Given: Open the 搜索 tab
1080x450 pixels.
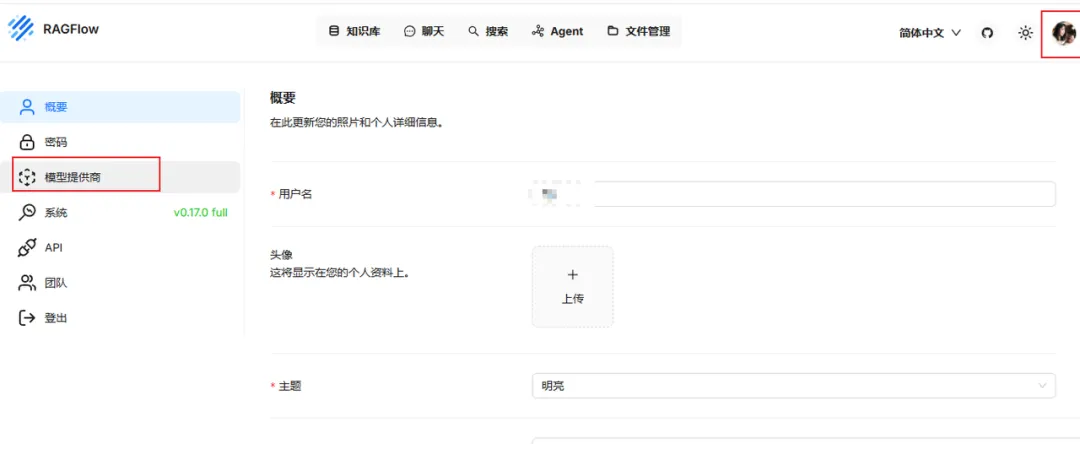Looking at the screenshot, I should pyautogui.click(x=488, y=31).
